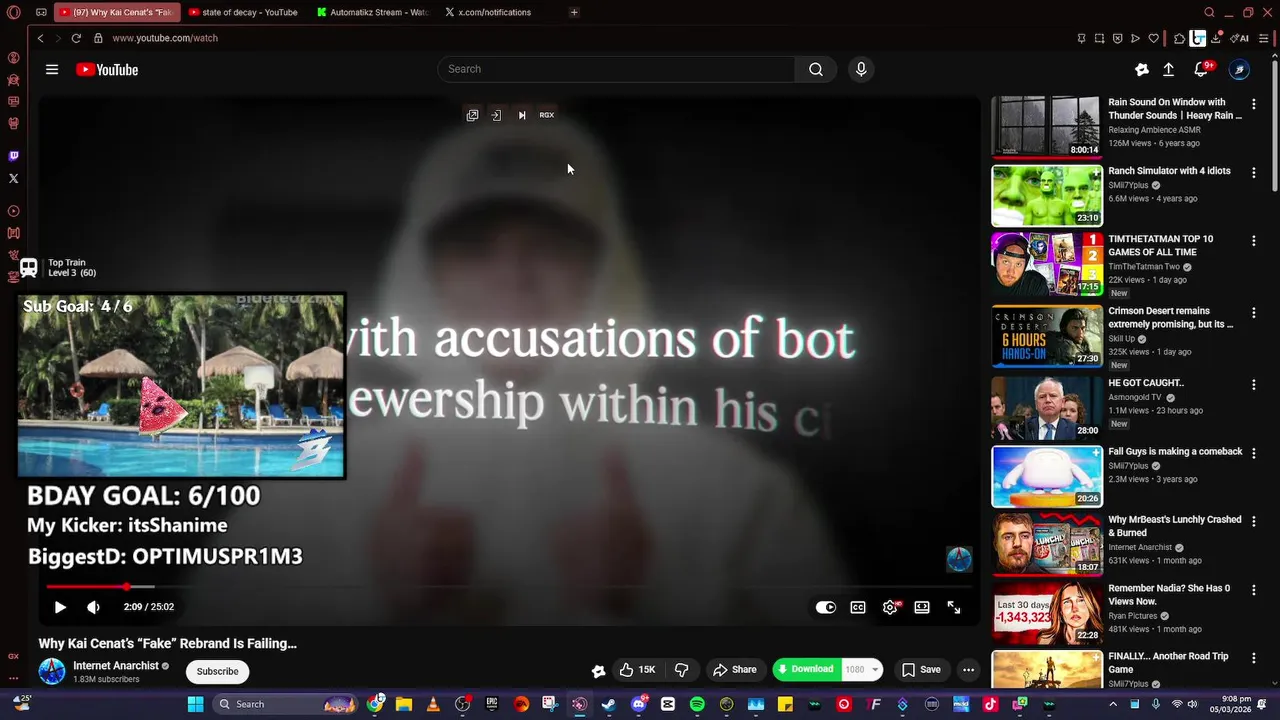Open Steam from the taskbar

608,704
